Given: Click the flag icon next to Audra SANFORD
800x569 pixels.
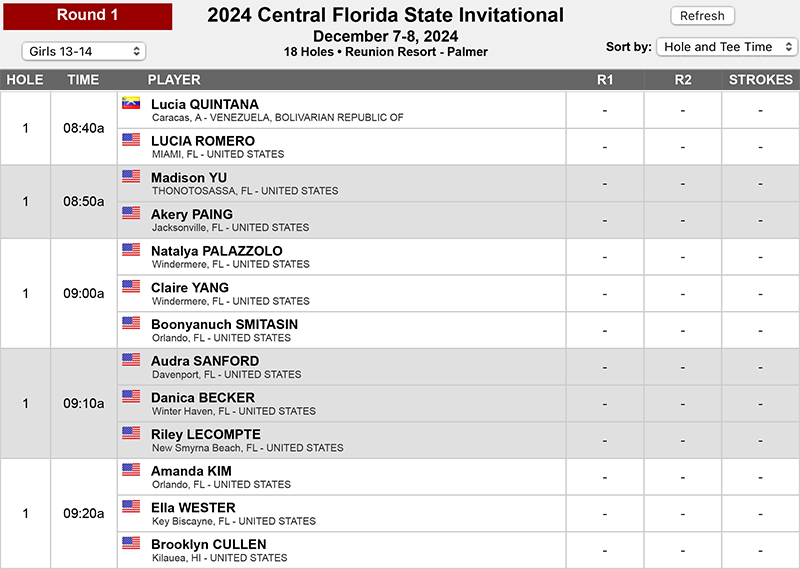Looking at the screenshot, I should point(131,360).
